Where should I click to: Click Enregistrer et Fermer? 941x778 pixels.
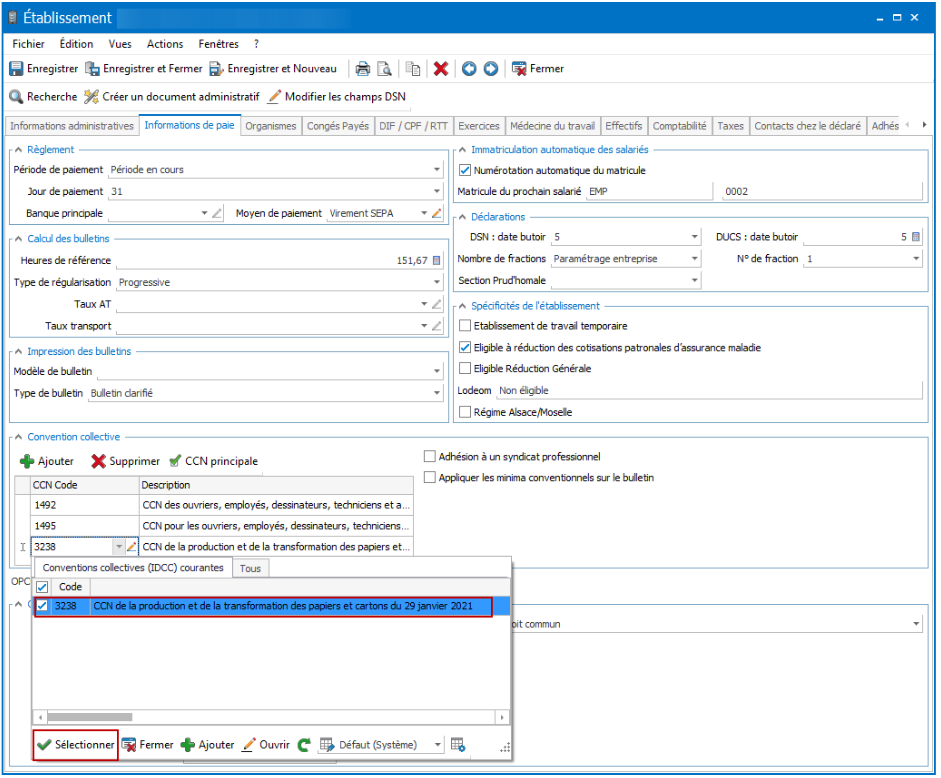(144, 69)
